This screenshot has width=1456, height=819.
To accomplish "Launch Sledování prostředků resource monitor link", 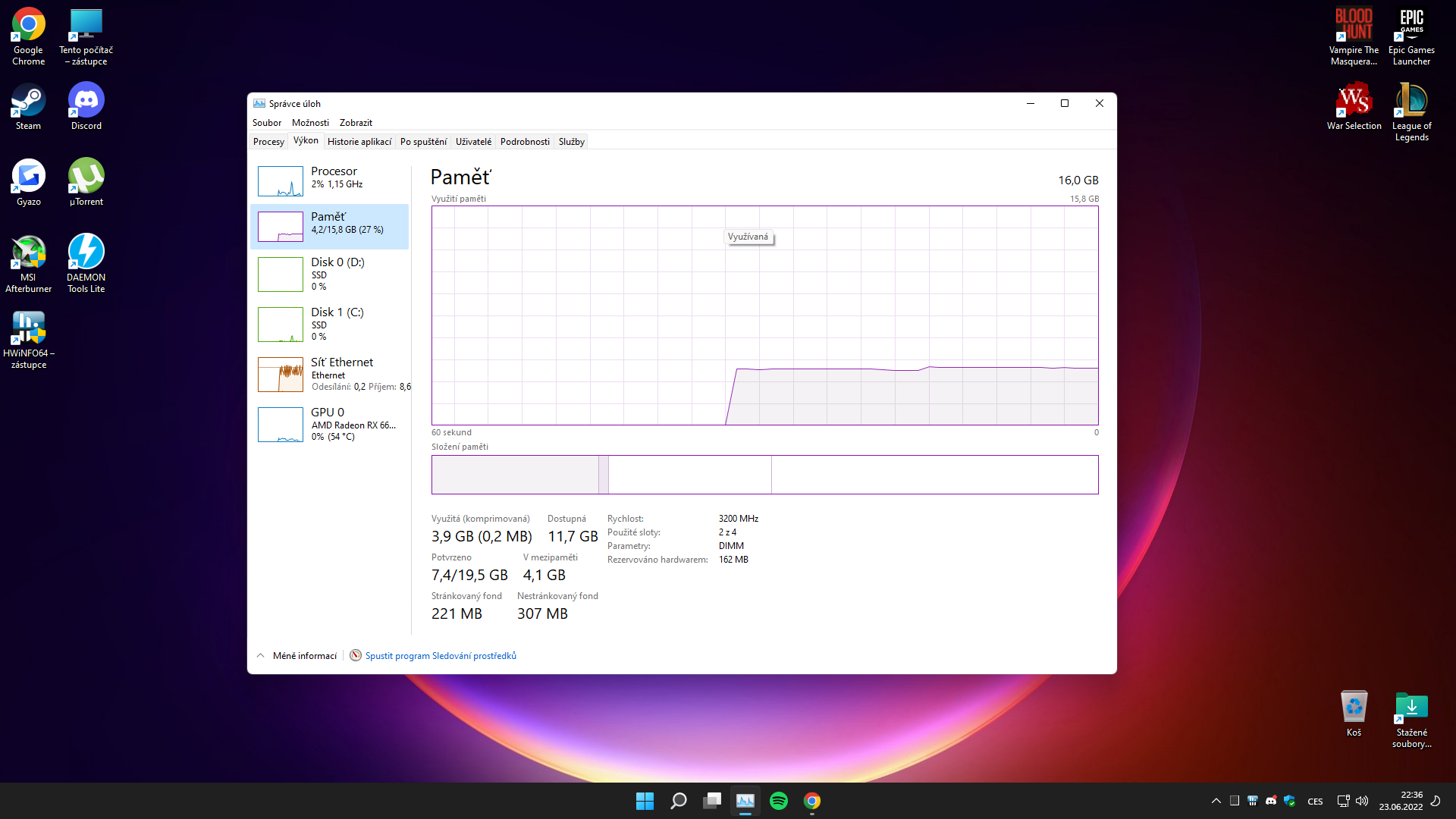I will pos(440,656).
